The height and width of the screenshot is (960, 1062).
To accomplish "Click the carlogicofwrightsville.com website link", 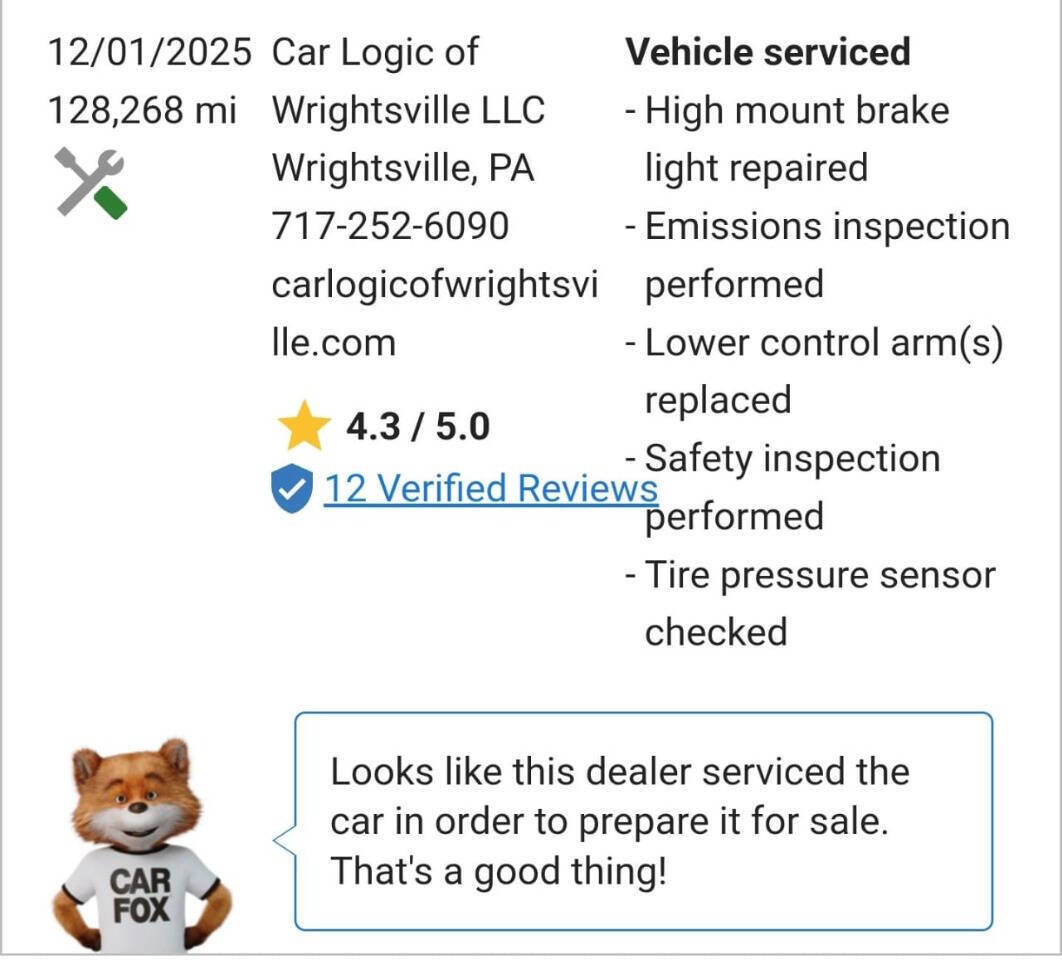I will (x=434, y=313).
